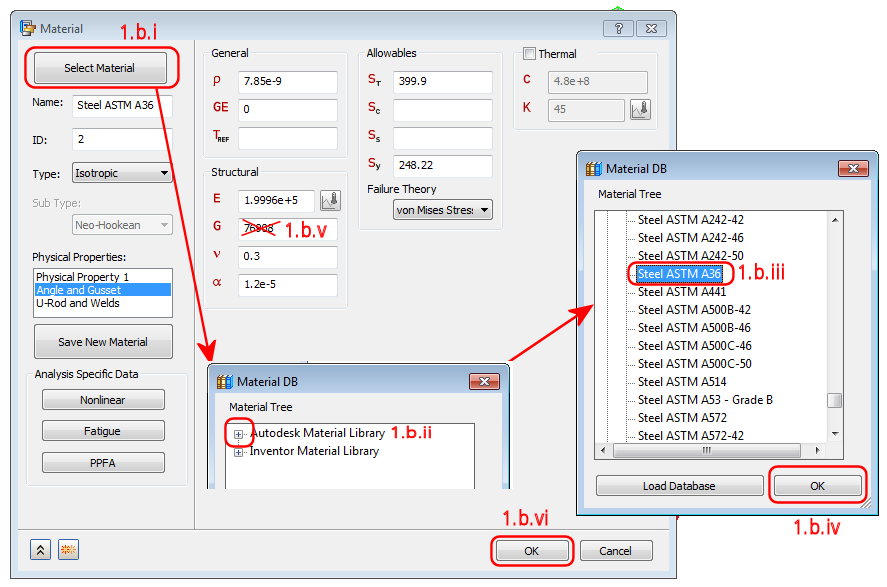Select Steel ASTM A242-46 in tree
Viewport: 887px width, 587px height.
click(691, 238)
